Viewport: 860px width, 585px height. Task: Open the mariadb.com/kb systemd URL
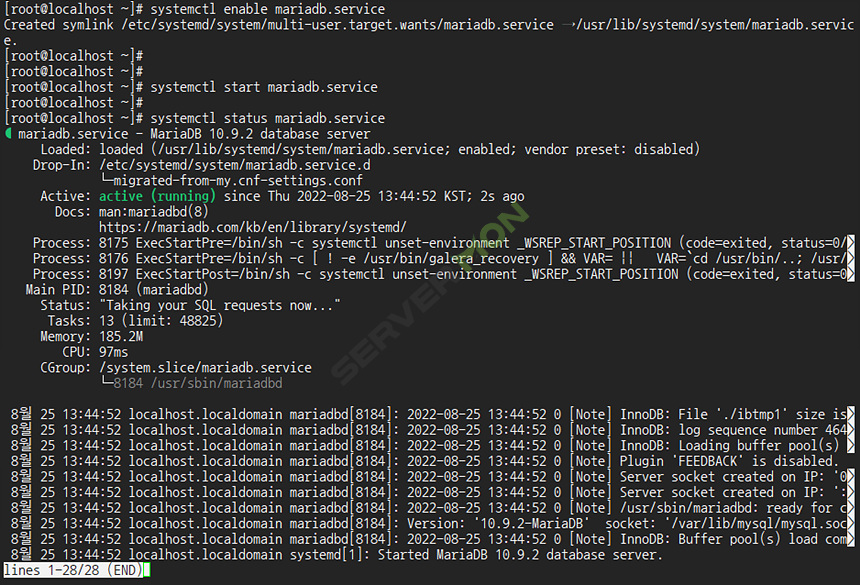(253, 228)
